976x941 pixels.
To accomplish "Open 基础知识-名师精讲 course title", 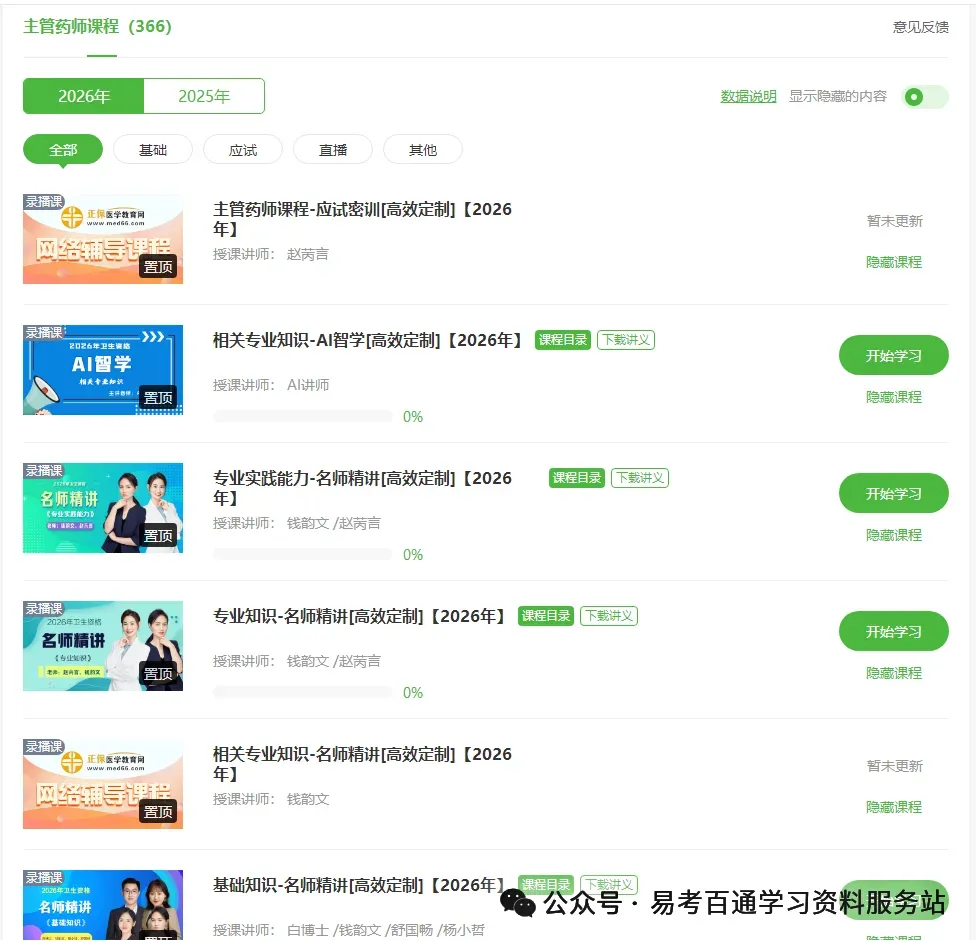I will point(359,885).
